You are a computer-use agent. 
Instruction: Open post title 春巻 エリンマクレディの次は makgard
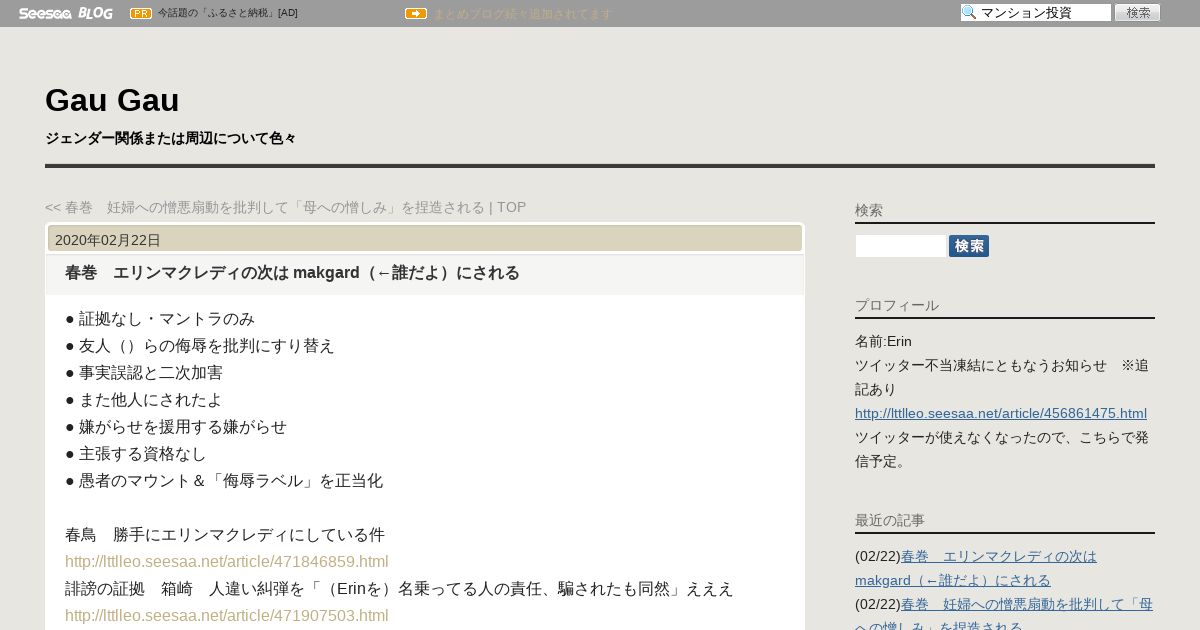[292, 273]
